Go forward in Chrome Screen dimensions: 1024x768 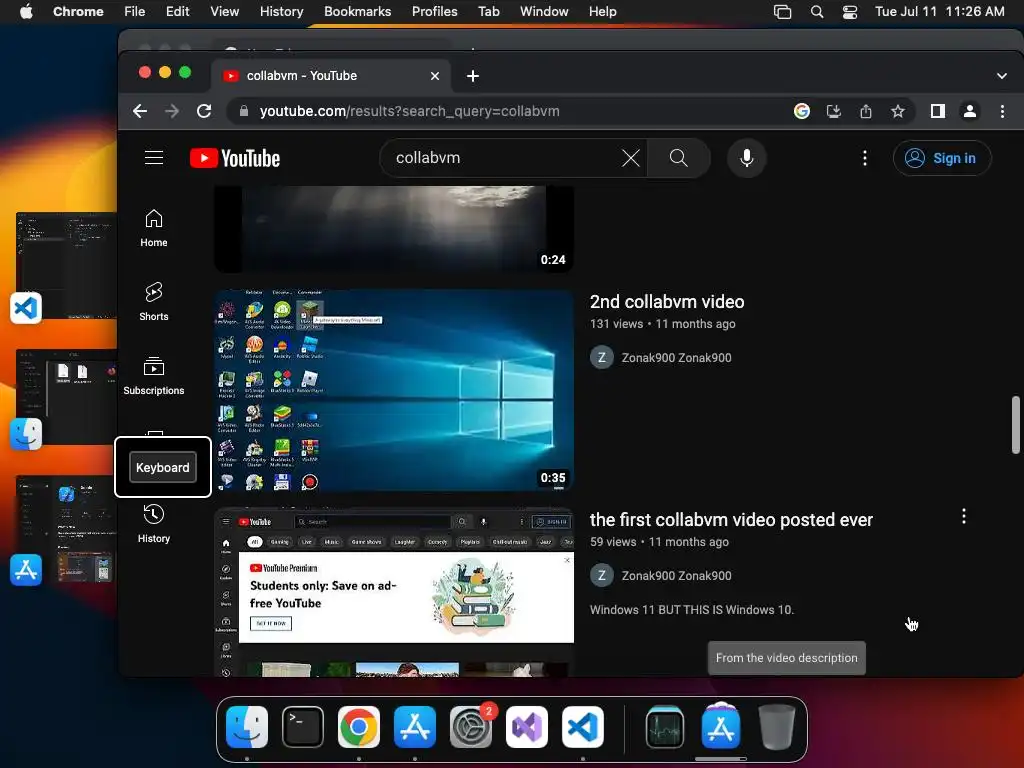click(x=172, y=111)
